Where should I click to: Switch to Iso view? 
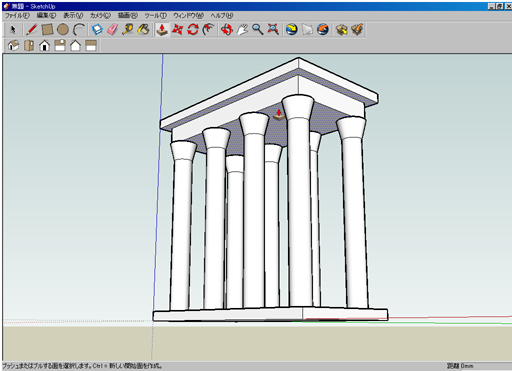(13, 45)
